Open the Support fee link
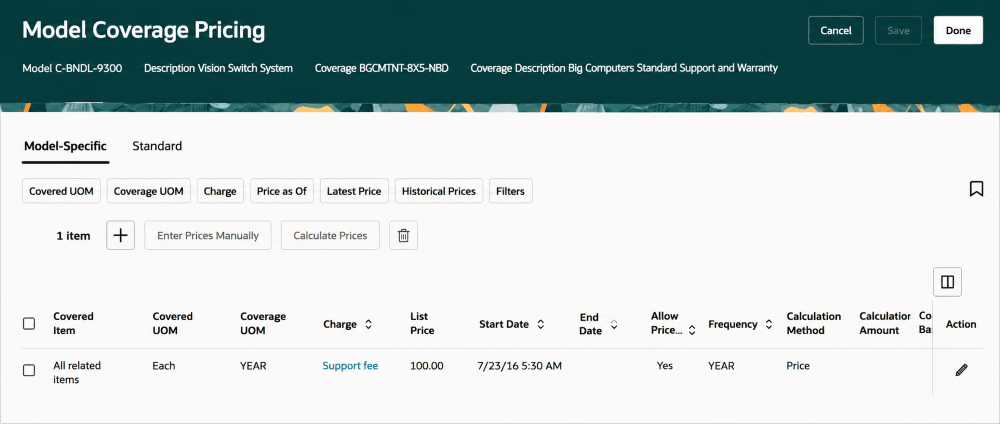Viewport: 1000px width, 424px height. 350,366
